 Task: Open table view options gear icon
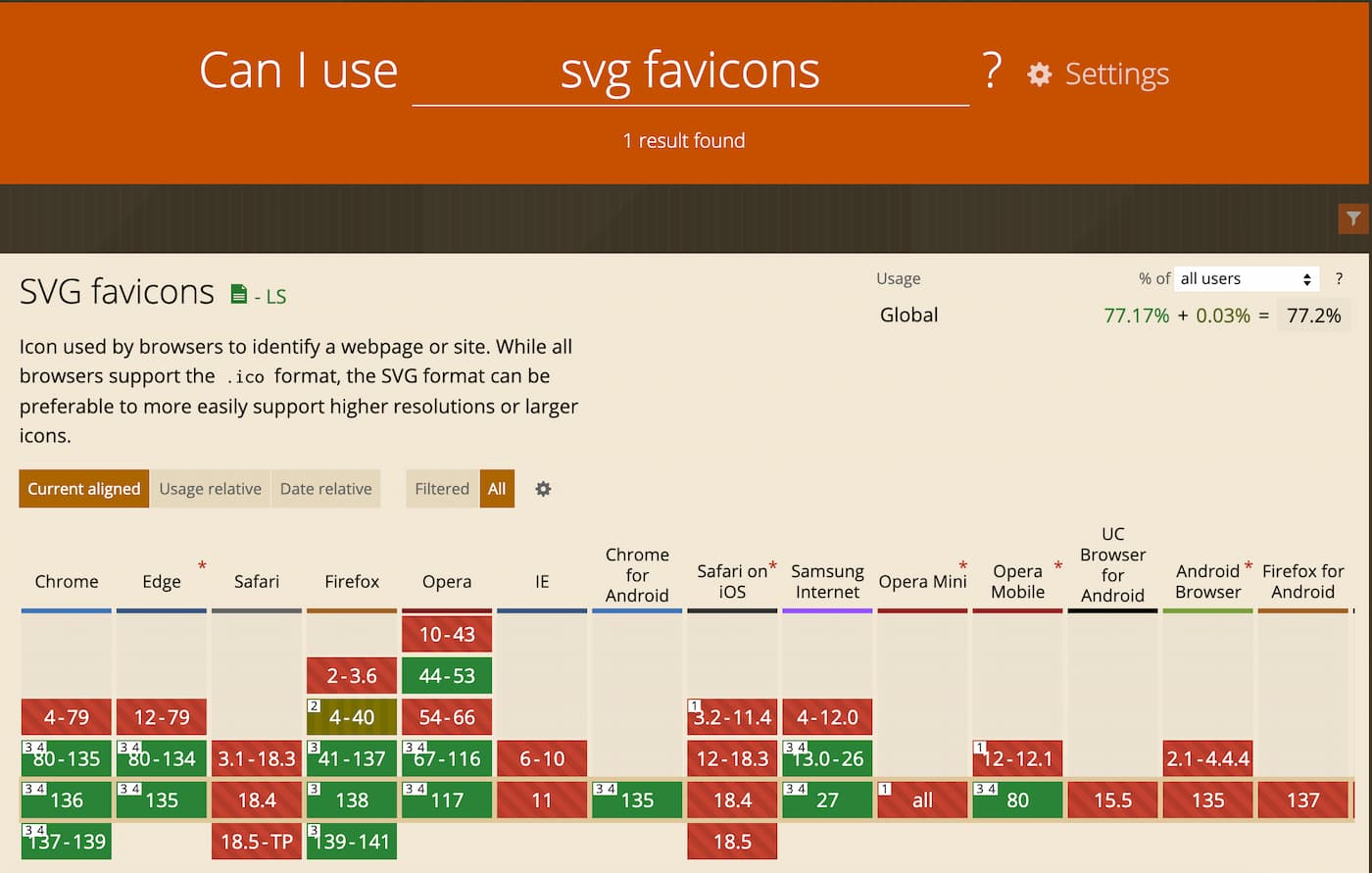click(543, 489)
